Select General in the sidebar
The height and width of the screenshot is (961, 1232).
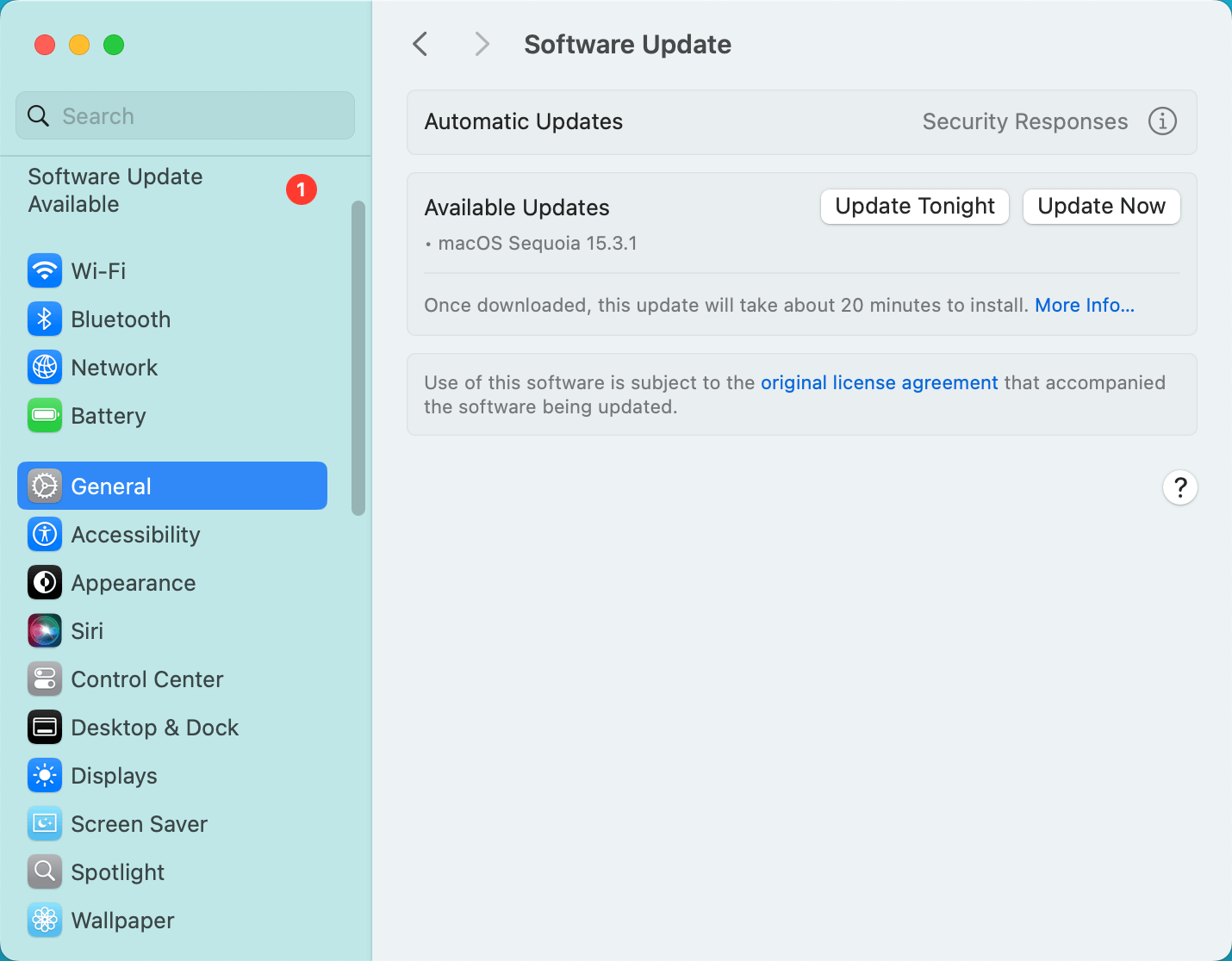click(x=110, y=486)
